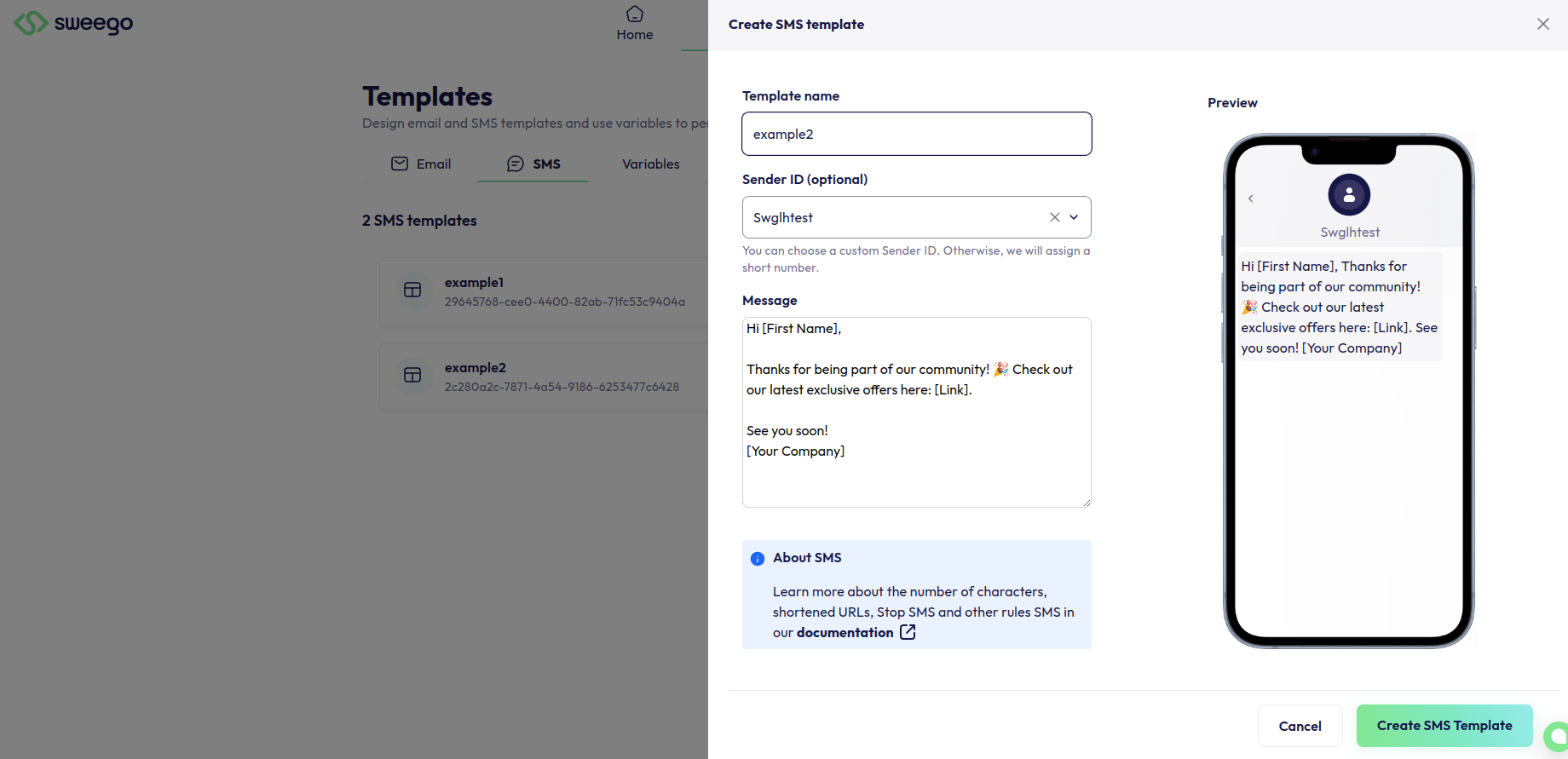Open the example2 template card
The height and width of the screenshot is (759, 1568).
[544, 377]
